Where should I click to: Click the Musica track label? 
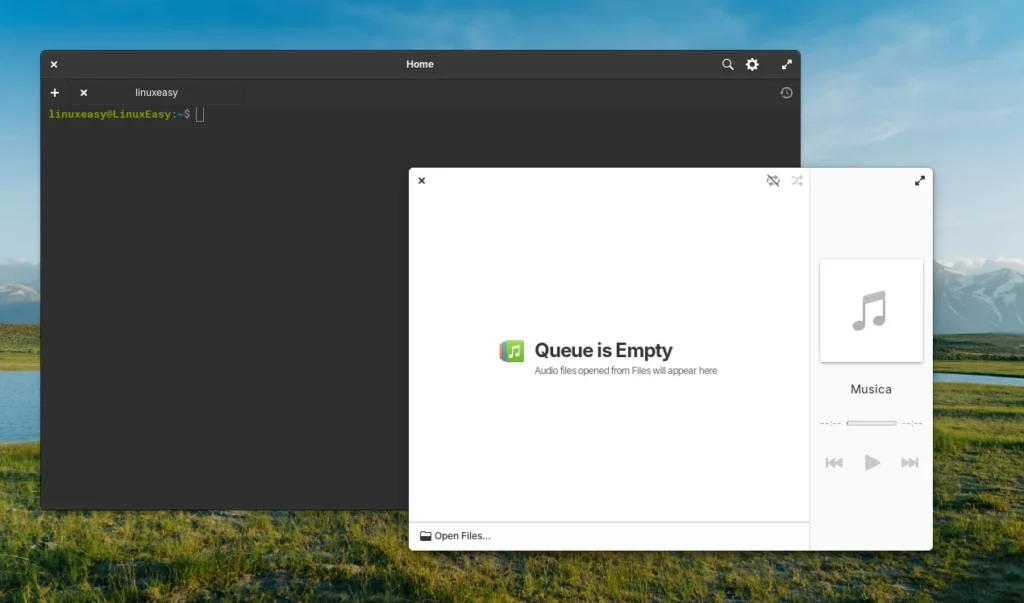[x=870, y=389]
